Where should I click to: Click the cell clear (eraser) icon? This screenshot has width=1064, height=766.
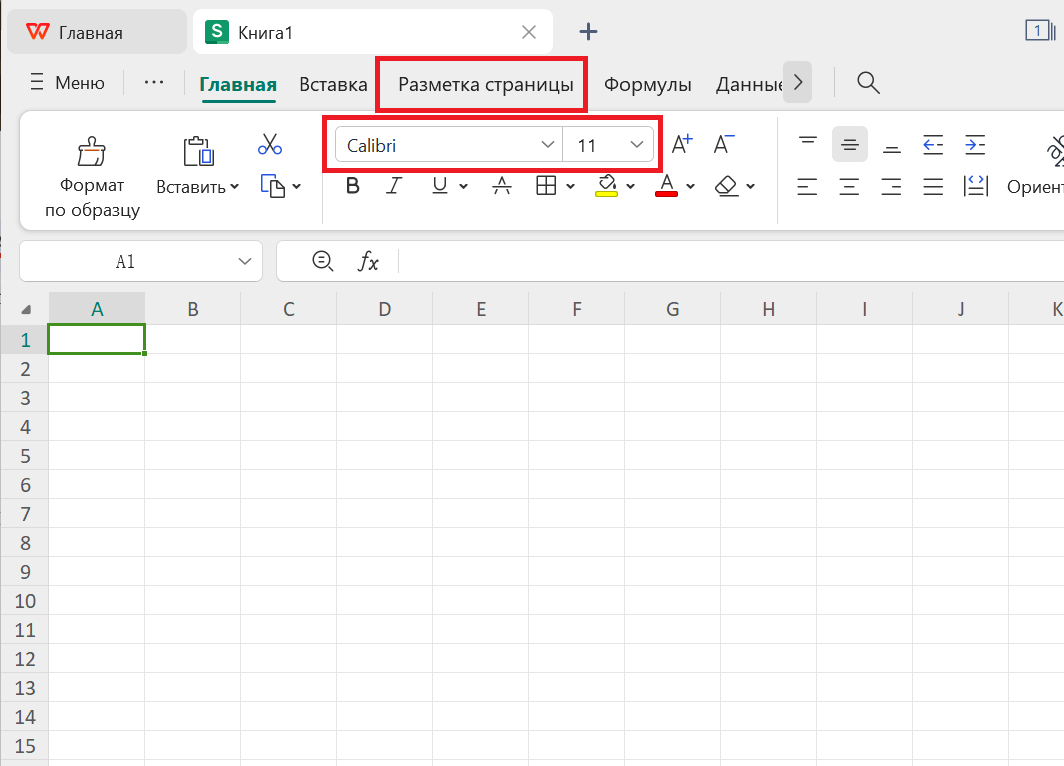[727, 186]
